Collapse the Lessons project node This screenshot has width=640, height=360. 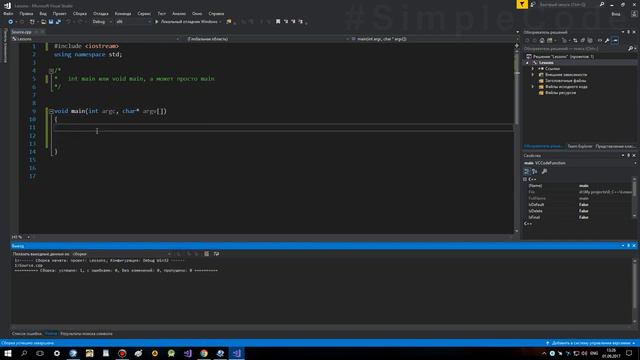point(527,63)
